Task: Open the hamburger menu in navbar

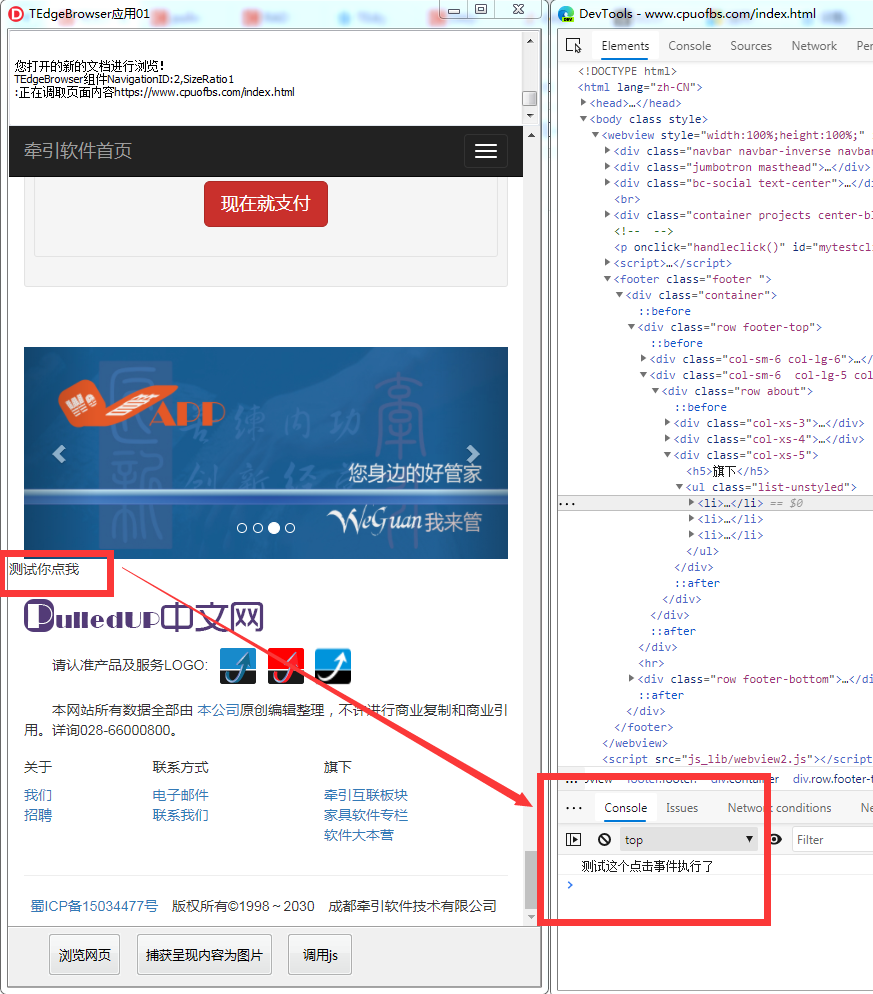Action: click(x=486, y=151)
